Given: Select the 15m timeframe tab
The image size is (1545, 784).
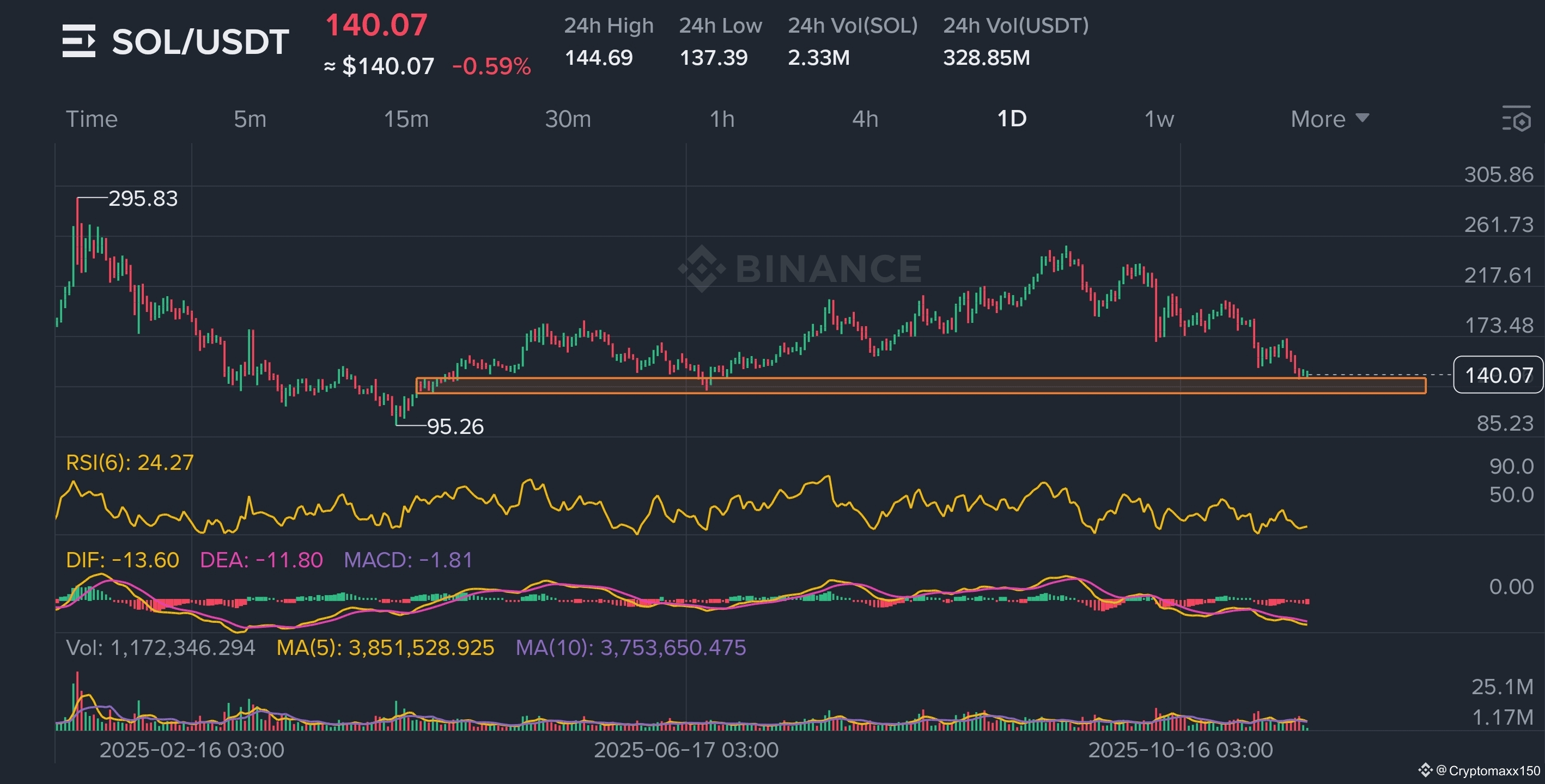Looking at the screenshot, I should tap(406, 119).
